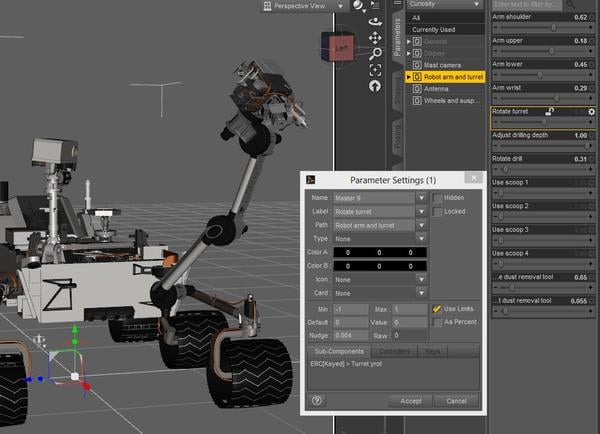This screenshot has width=600, height=434.
Task: Click minus end of Rotate drill slider
Action: (496, 170)
